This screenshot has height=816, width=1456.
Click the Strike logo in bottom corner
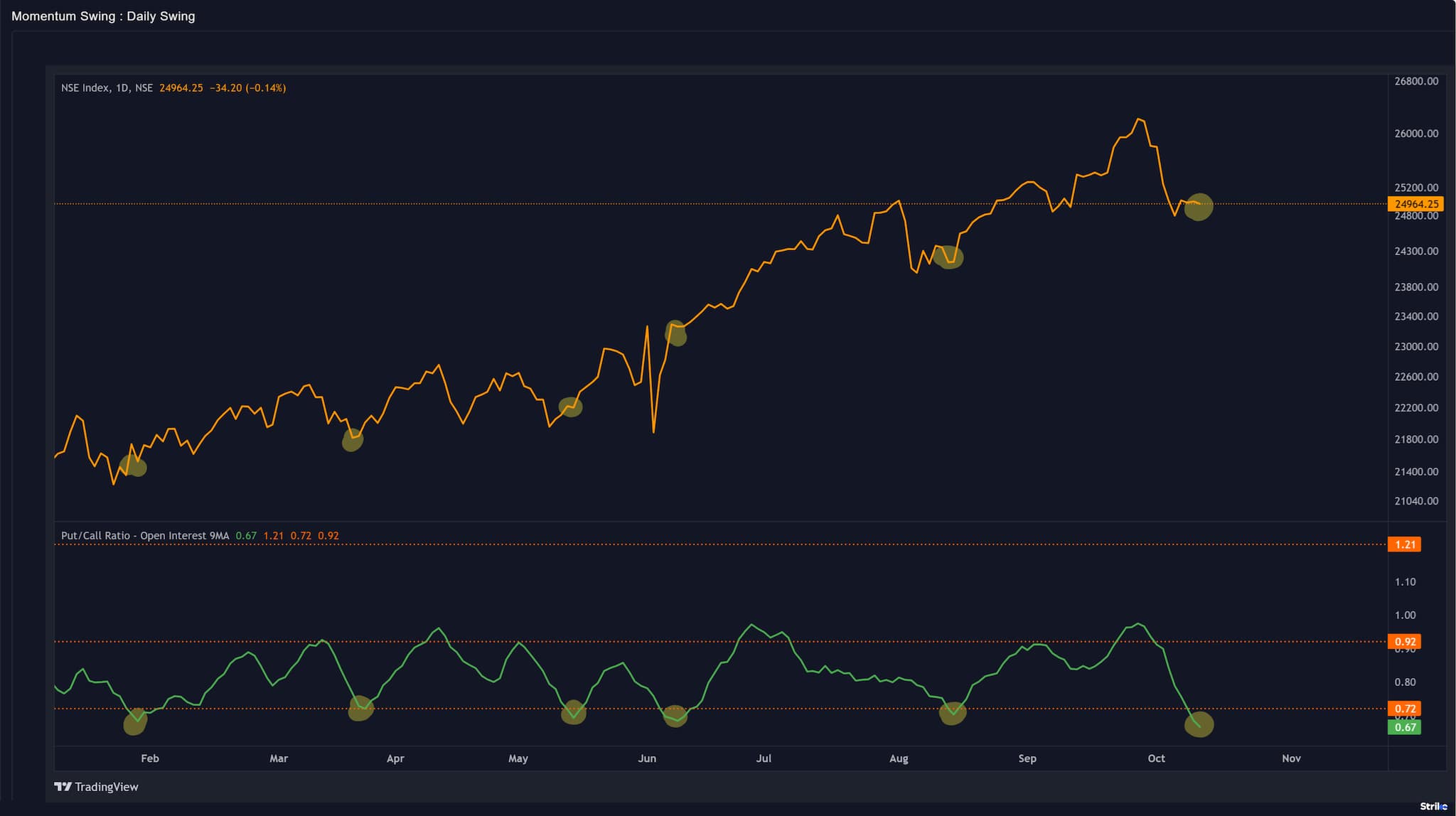point(1433,806)
